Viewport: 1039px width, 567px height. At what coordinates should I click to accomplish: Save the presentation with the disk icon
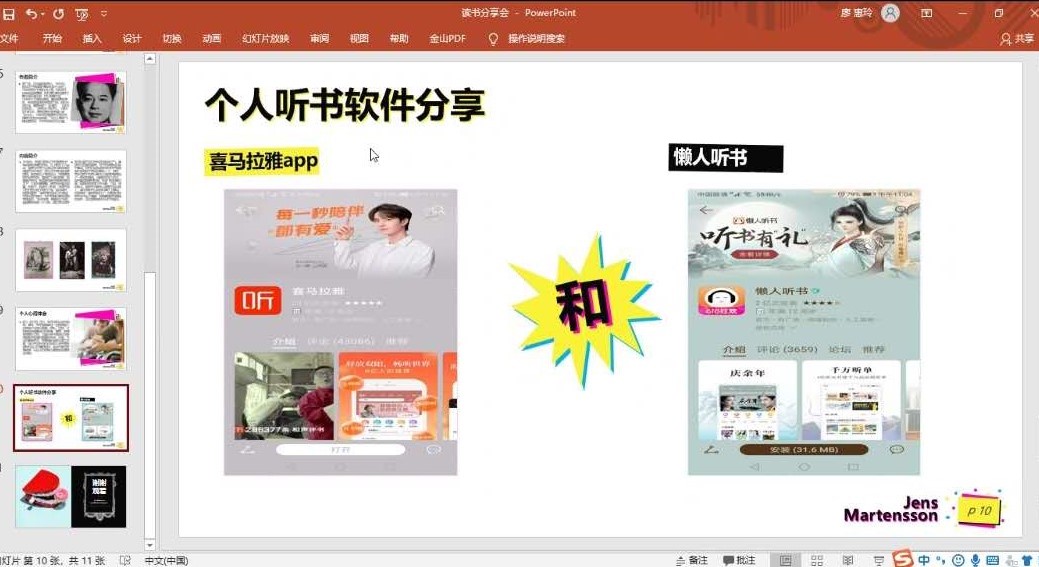pos(9,13)
